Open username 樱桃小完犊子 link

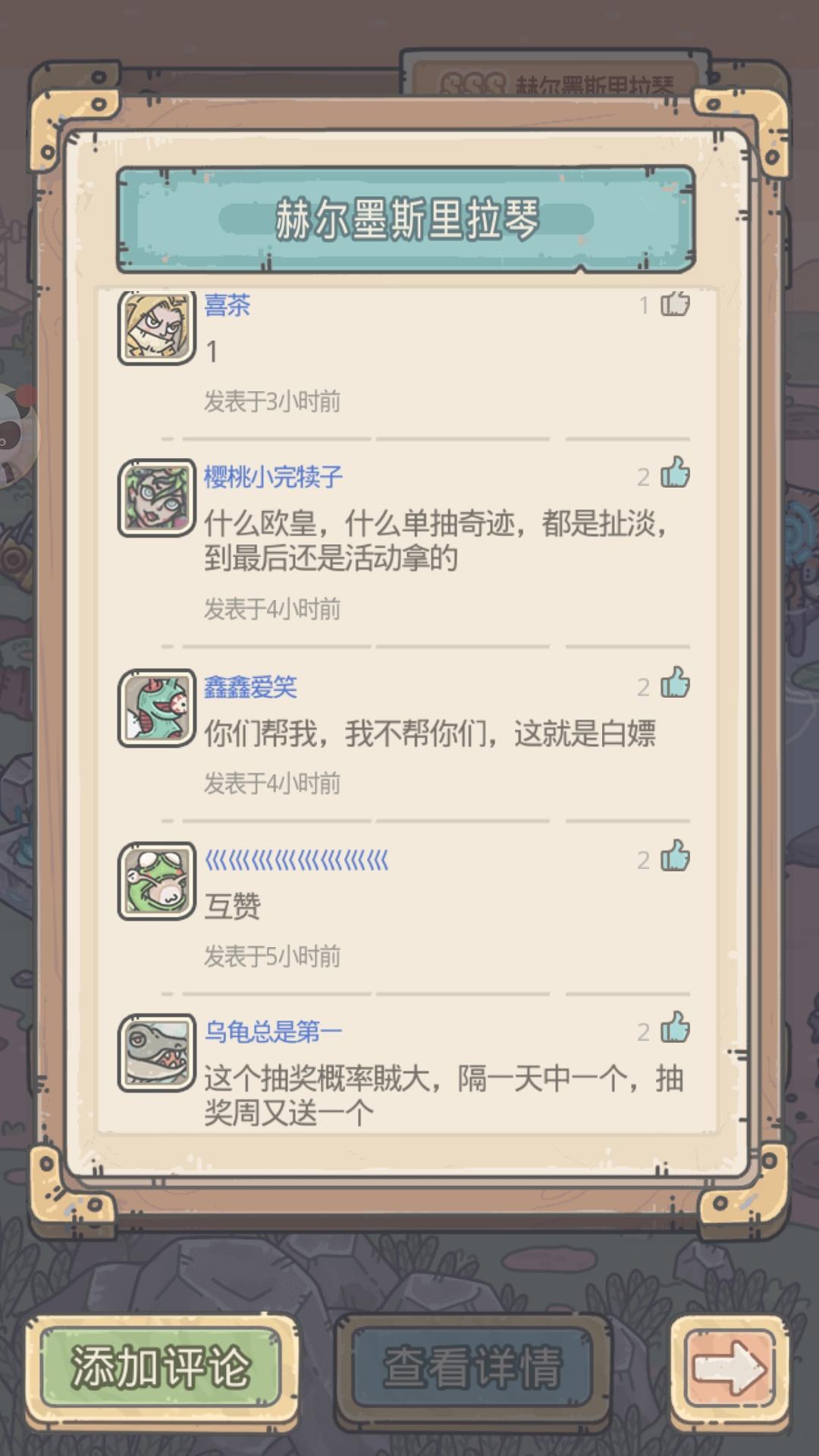[273, 477]
